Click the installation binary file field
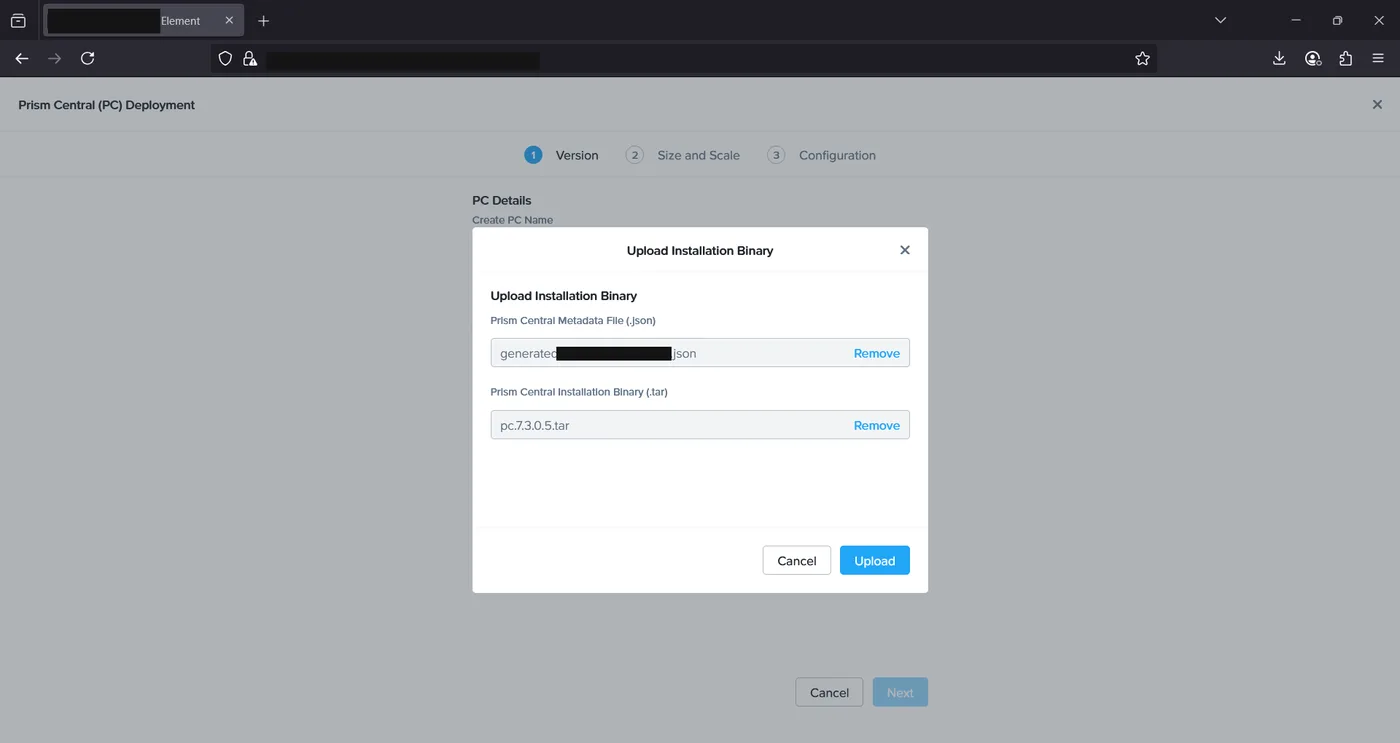This screenshot has width=1400, height=743. (700, 425)
